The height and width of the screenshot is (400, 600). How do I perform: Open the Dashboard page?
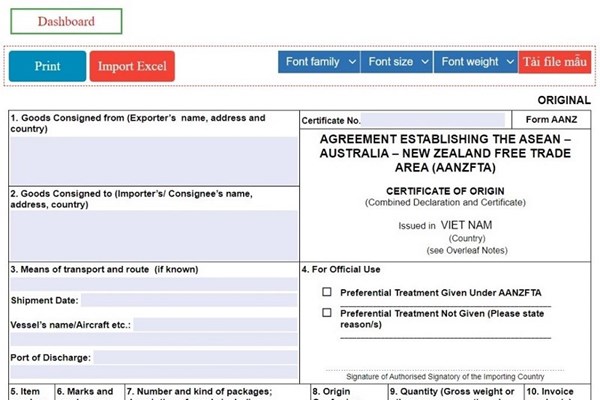[x=65, y=21]
